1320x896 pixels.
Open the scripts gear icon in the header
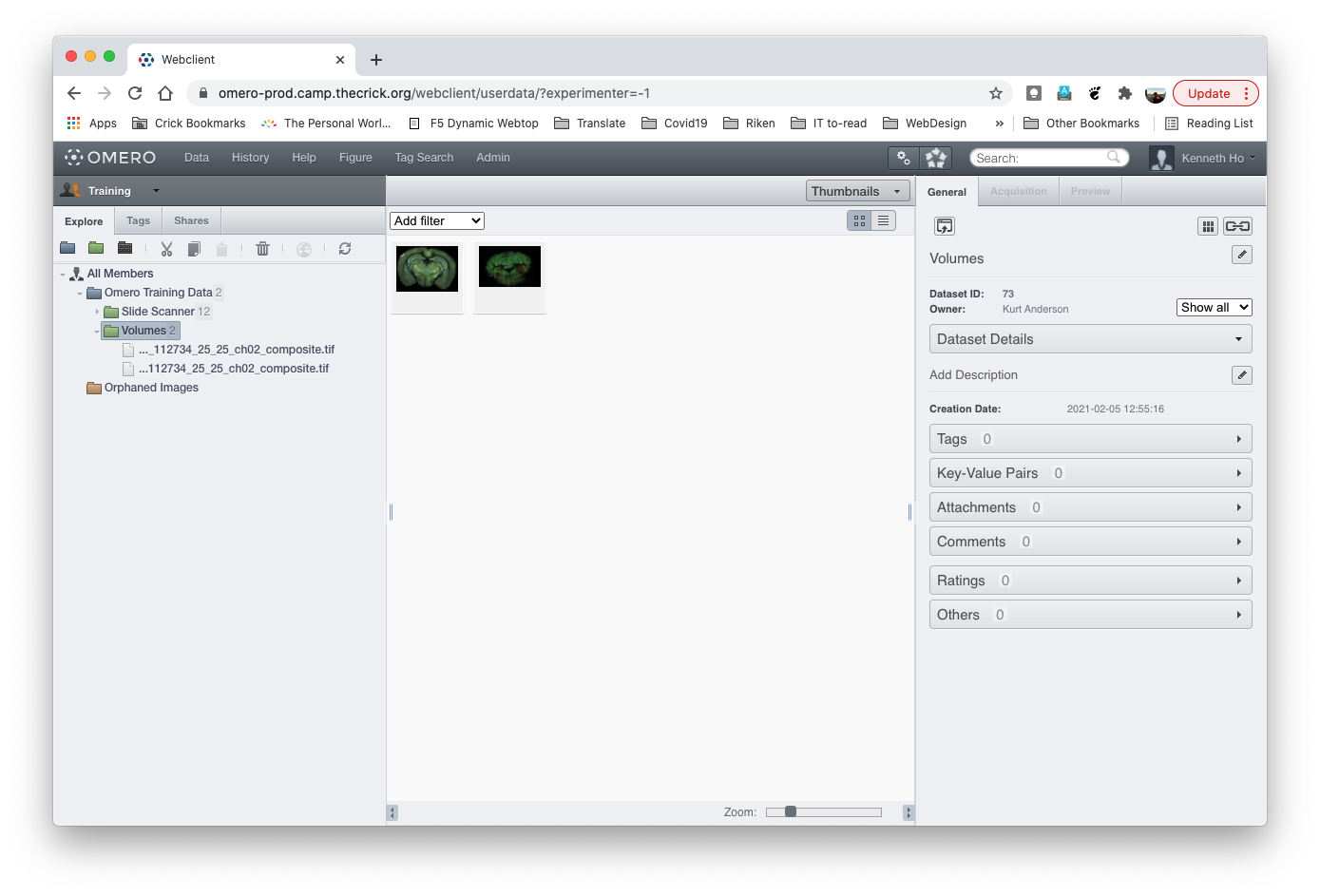[x=903, y=158]
